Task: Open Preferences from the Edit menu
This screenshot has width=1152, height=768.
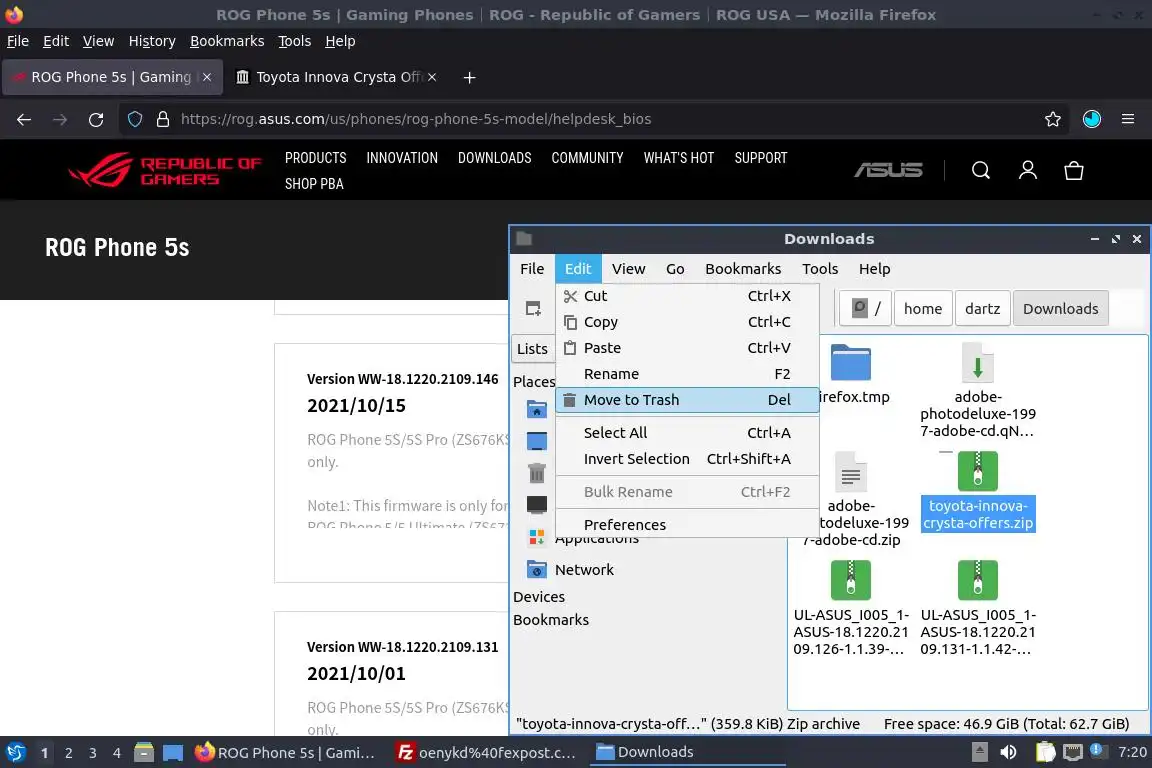Action: click(x=687, y=525)
